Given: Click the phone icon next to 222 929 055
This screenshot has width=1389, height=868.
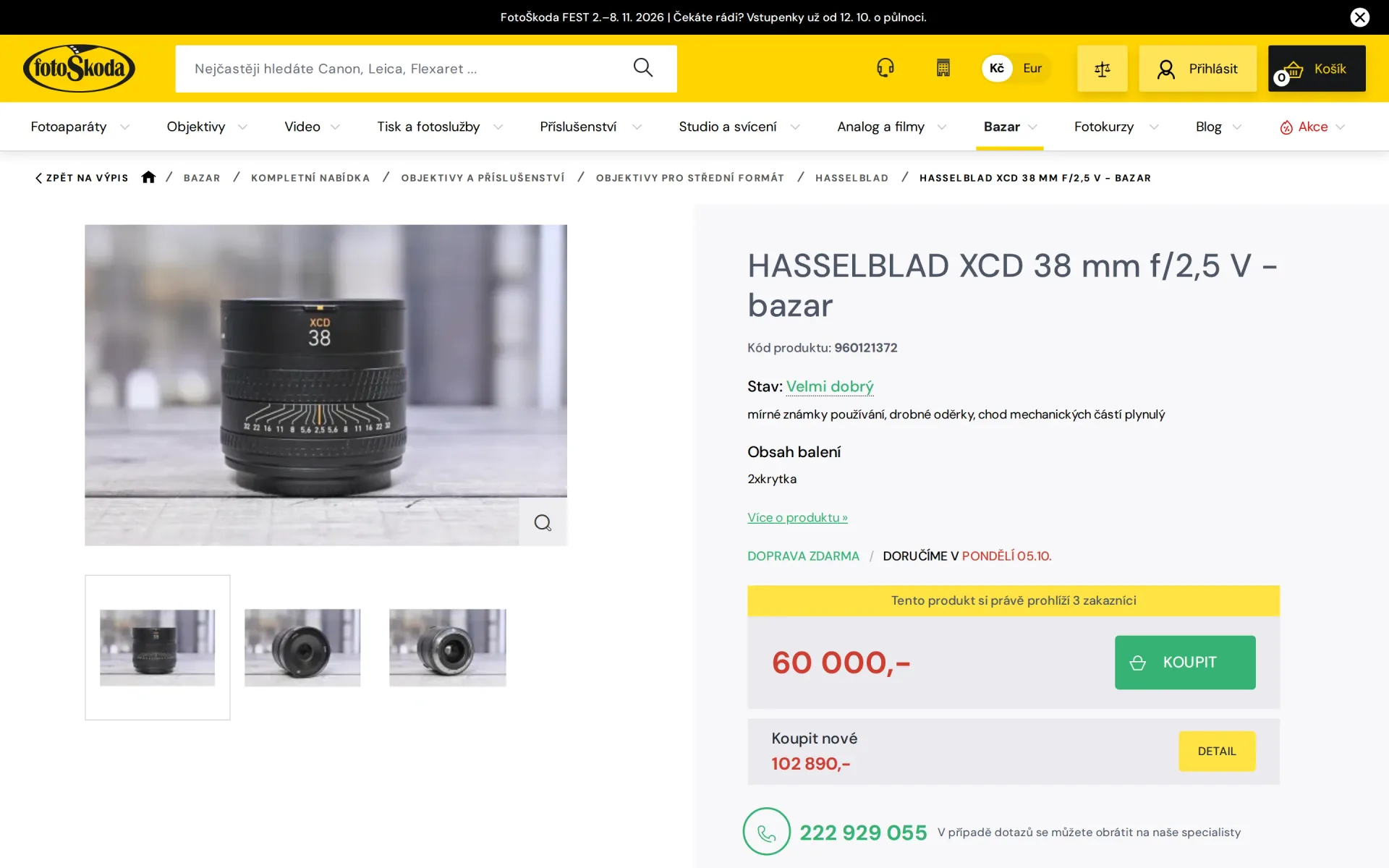Looking at the screenshot, I should (x=766, y=832).
